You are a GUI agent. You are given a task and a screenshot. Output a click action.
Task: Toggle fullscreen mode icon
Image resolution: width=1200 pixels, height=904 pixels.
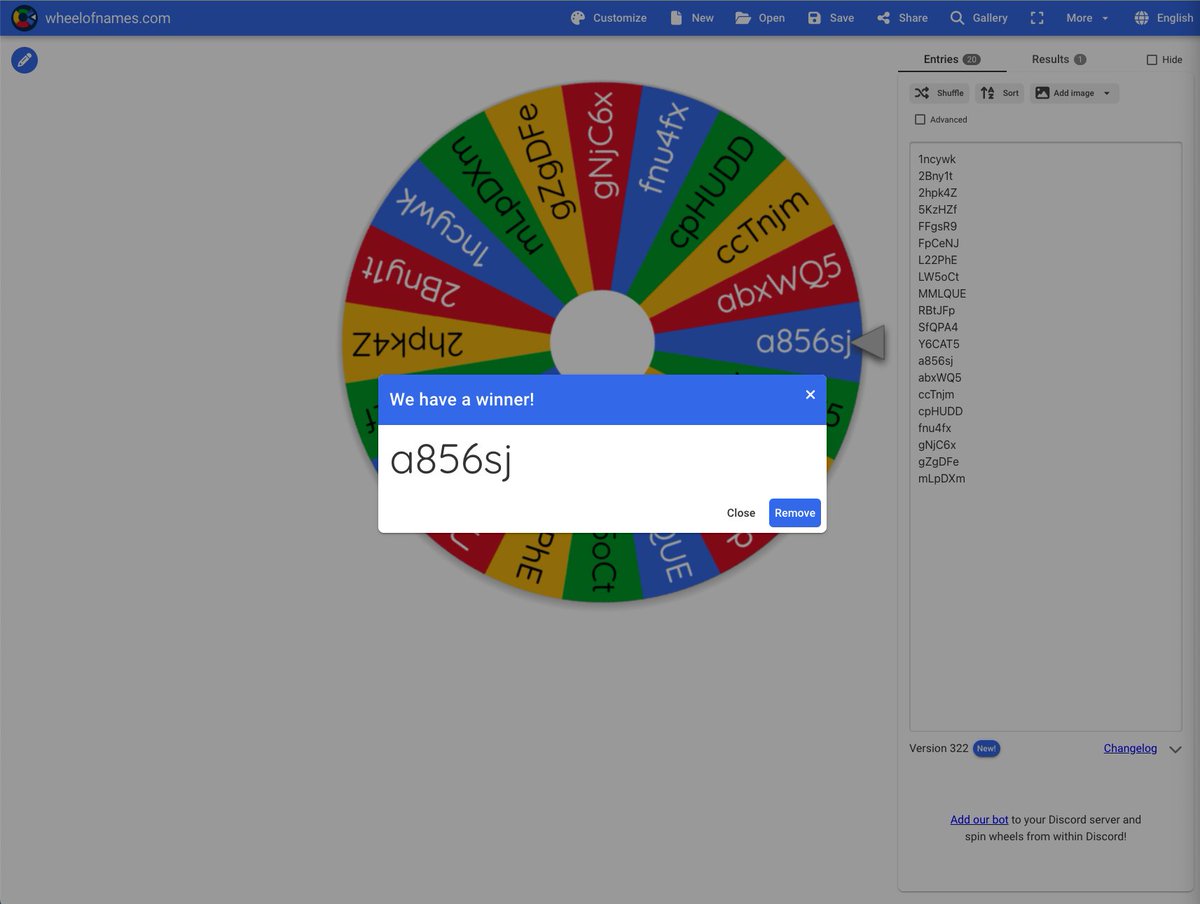pos(1037,18)
